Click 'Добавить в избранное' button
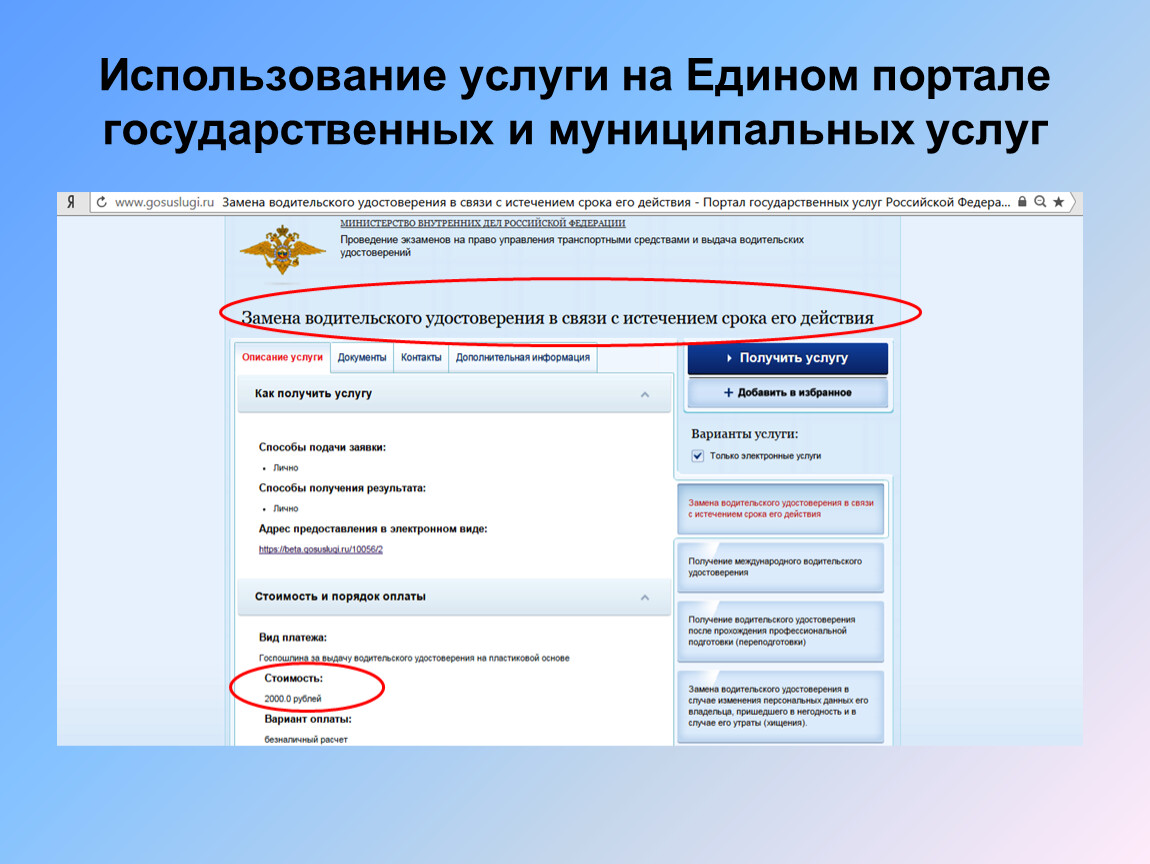Viewport: 1150px width, 864px height. coord(787,393)
